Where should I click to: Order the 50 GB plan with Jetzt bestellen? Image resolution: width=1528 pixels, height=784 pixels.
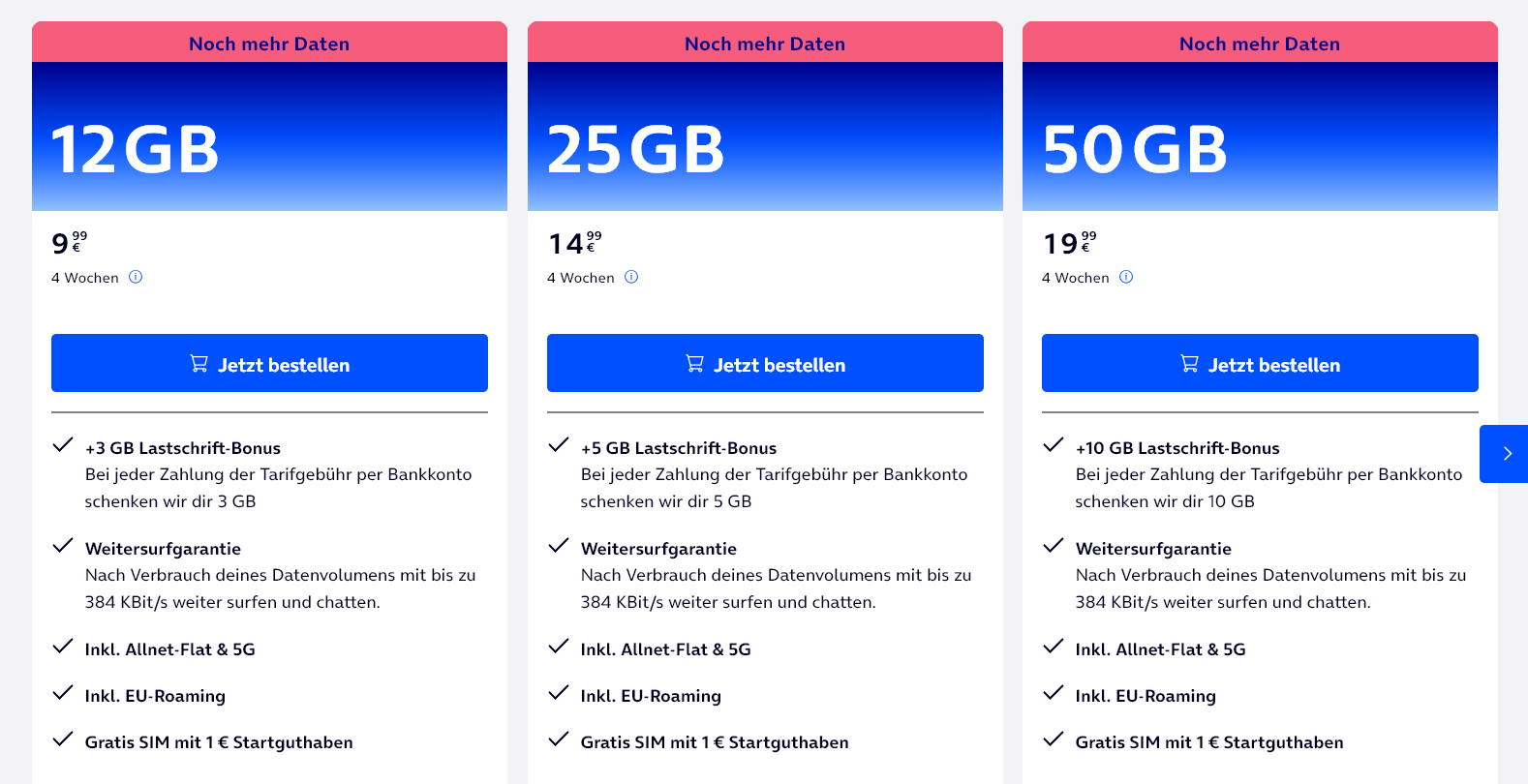click(1260, 363)
